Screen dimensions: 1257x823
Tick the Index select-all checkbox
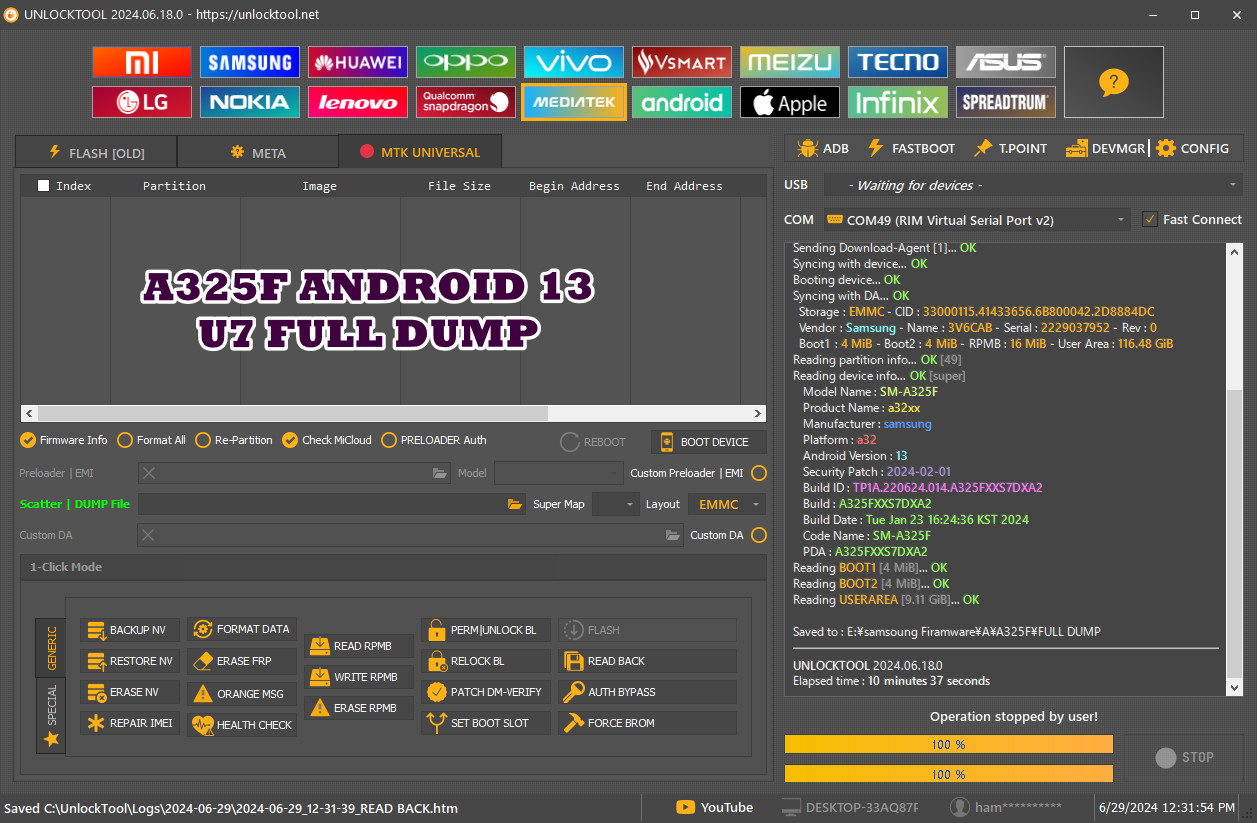43,185
